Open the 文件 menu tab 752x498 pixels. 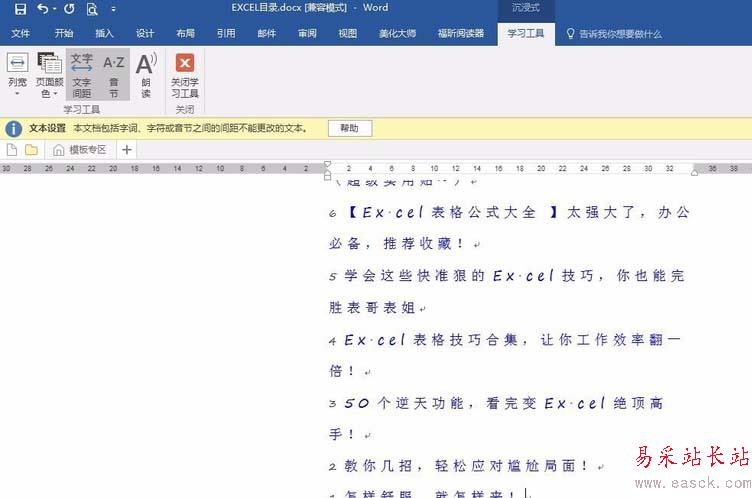coord(21,33)
